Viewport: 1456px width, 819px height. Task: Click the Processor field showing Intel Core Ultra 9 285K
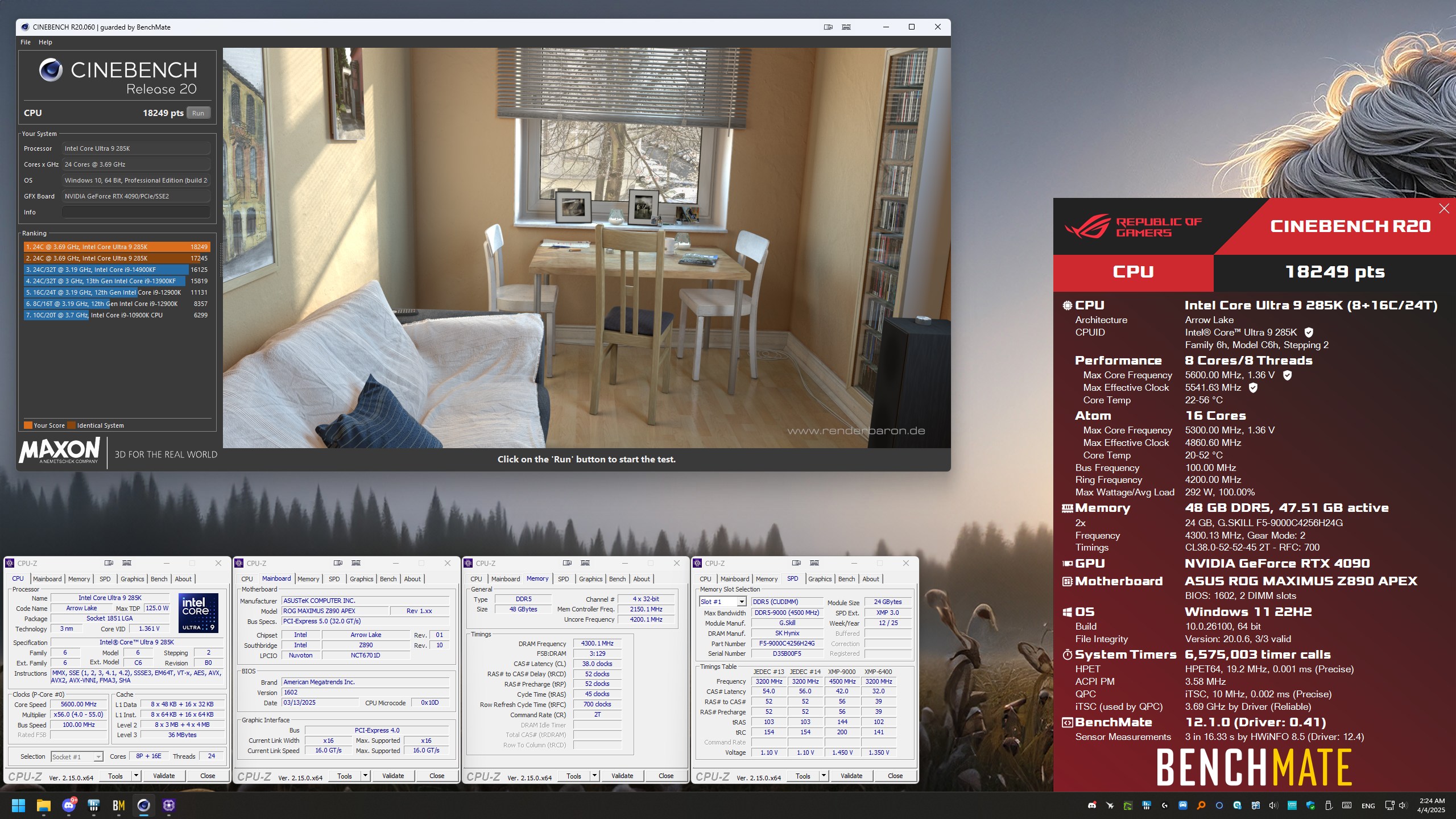point(136,148)
